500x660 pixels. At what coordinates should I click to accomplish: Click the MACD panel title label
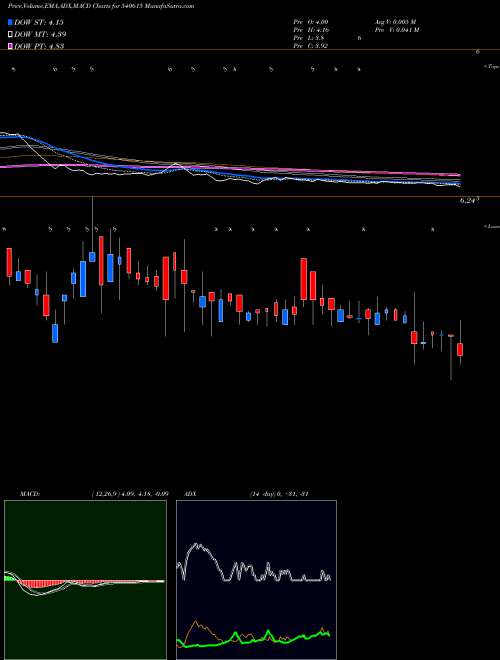(30, 494)
